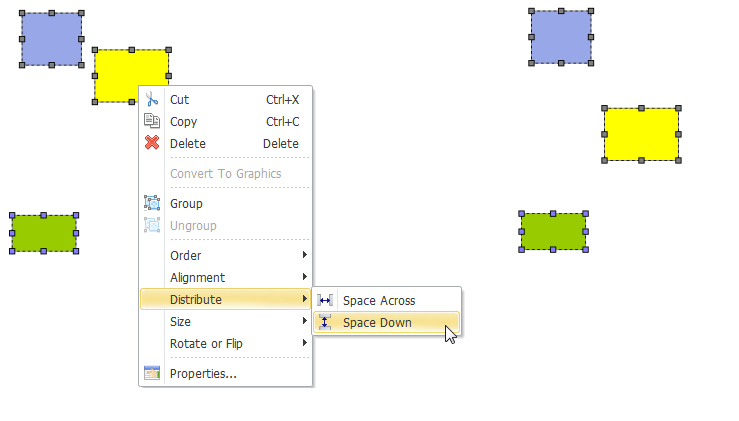Choose Distribute from the context menu
739x421 pixels.
pos(196,299)
